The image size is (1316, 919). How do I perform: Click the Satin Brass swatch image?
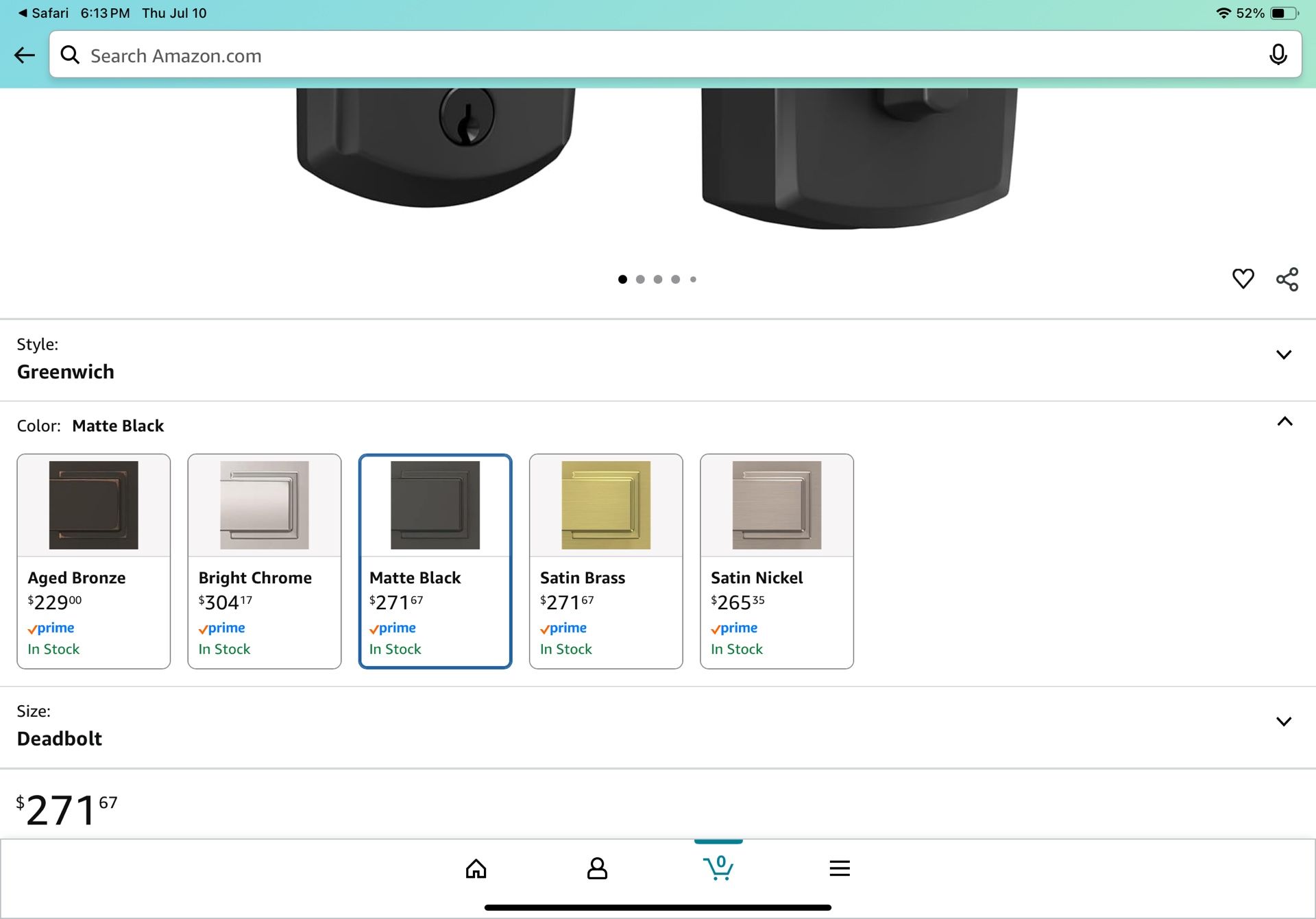(606, 505)
